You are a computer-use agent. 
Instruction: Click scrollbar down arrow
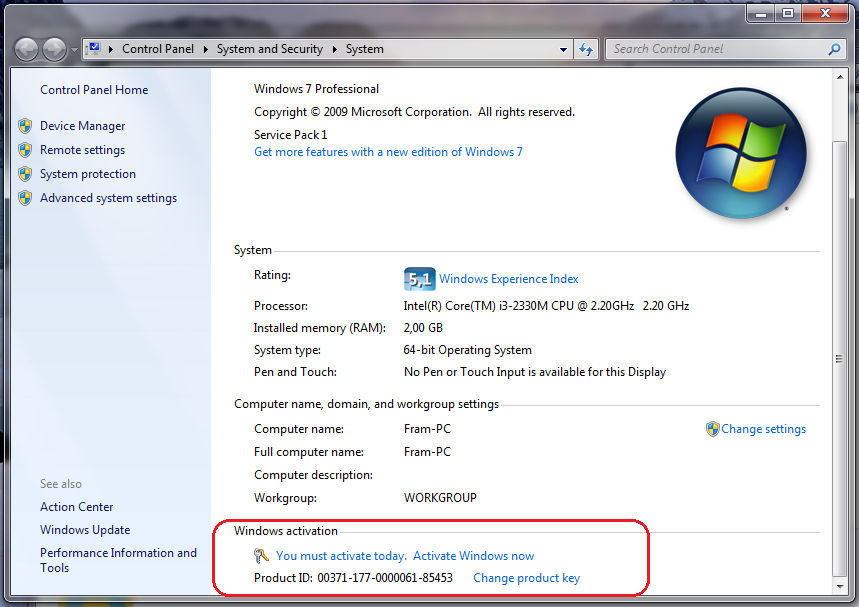(x=840, y=587)
